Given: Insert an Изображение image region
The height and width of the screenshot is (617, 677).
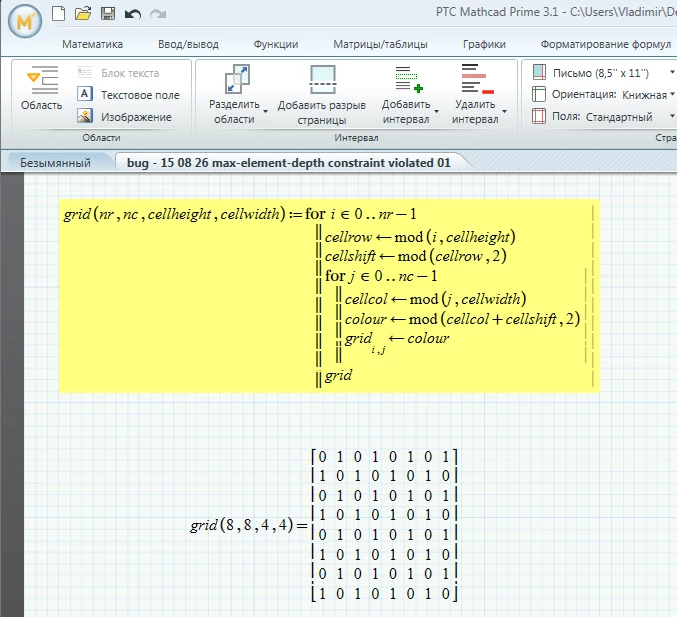Looking at the screenshot, I should [124, 117].
